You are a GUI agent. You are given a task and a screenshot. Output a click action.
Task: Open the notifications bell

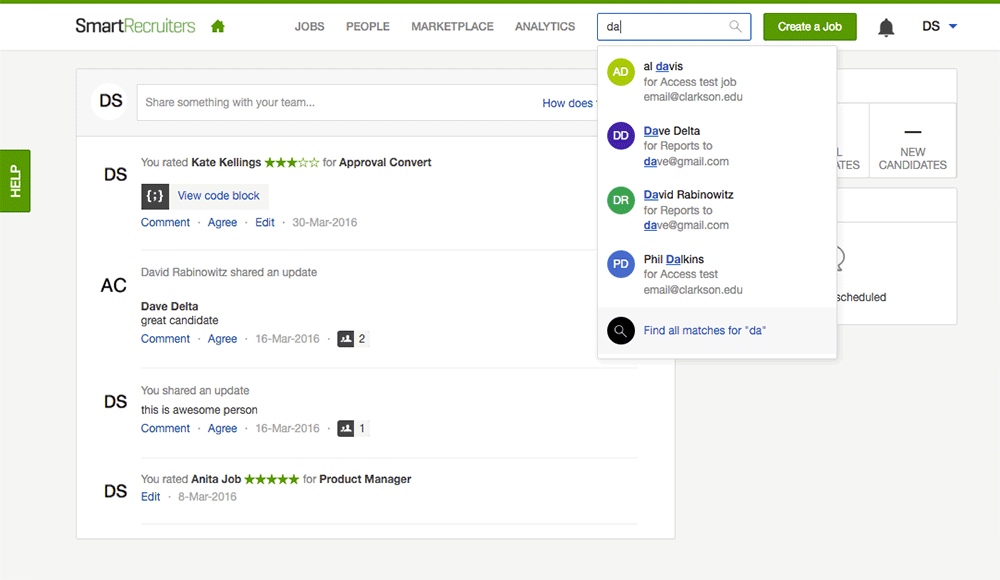coord(885,27)
